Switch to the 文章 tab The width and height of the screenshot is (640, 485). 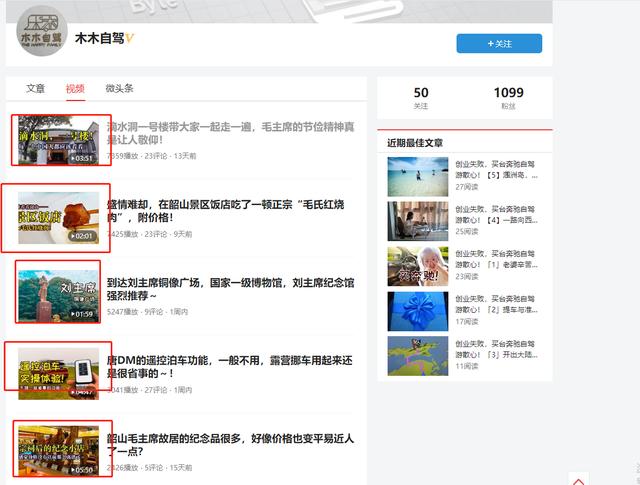tap(35, 89)
